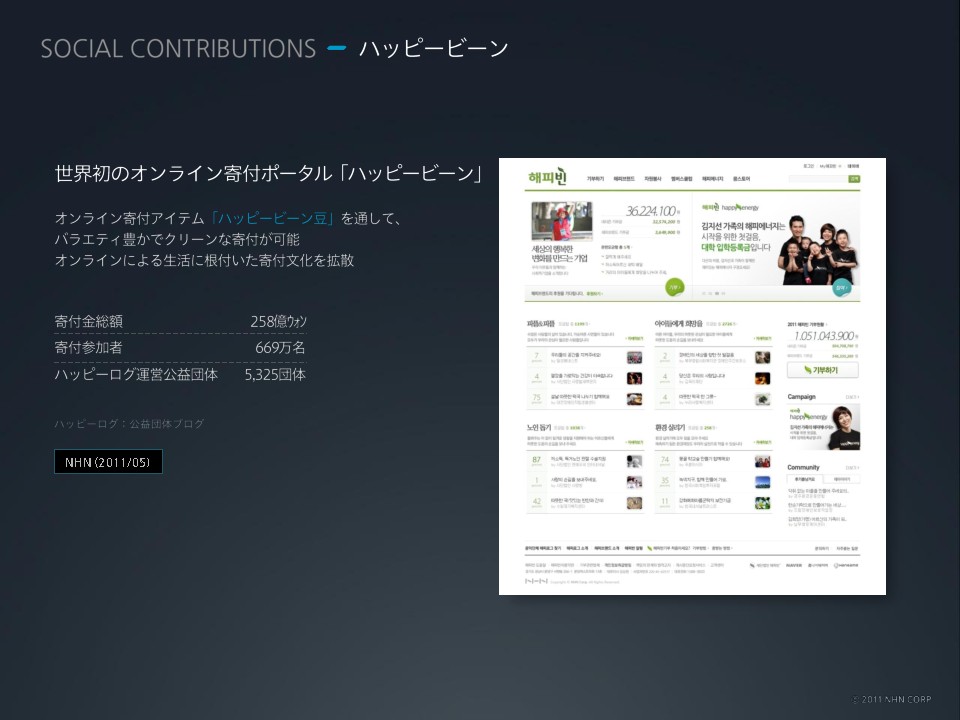This screenshot has height=720, width=960.
Task: Select the first Community tab
Action: pyautogui.click(x=805, y=479)
